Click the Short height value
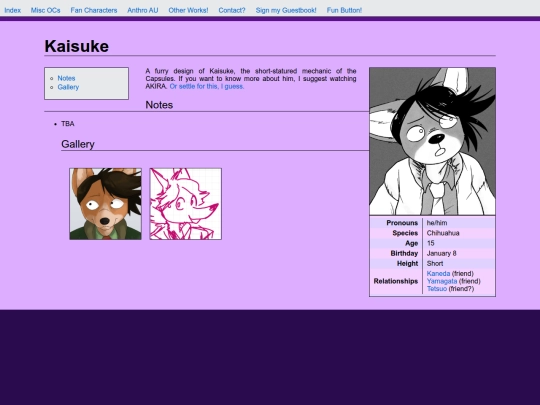Image resolution: width=540 pixels, height=405 pixels. pyautogui.click(x=435, y=263)
